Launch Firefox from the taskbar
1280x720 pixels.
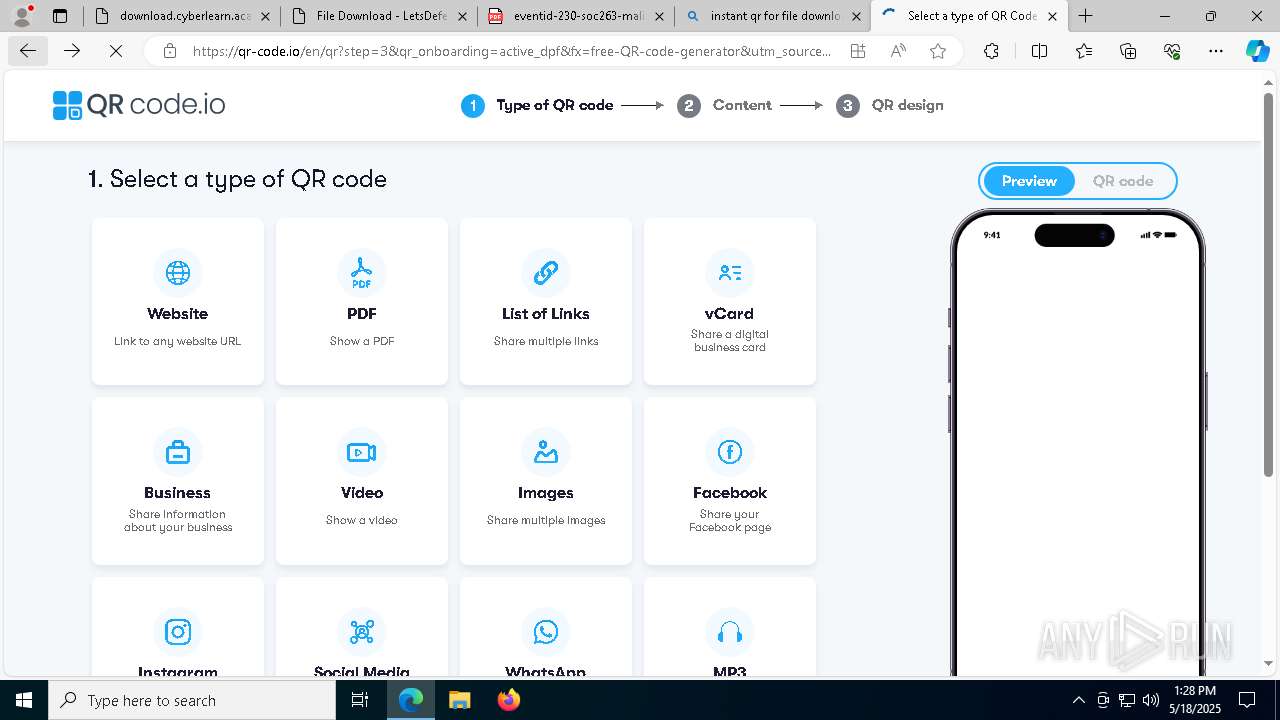509,700
